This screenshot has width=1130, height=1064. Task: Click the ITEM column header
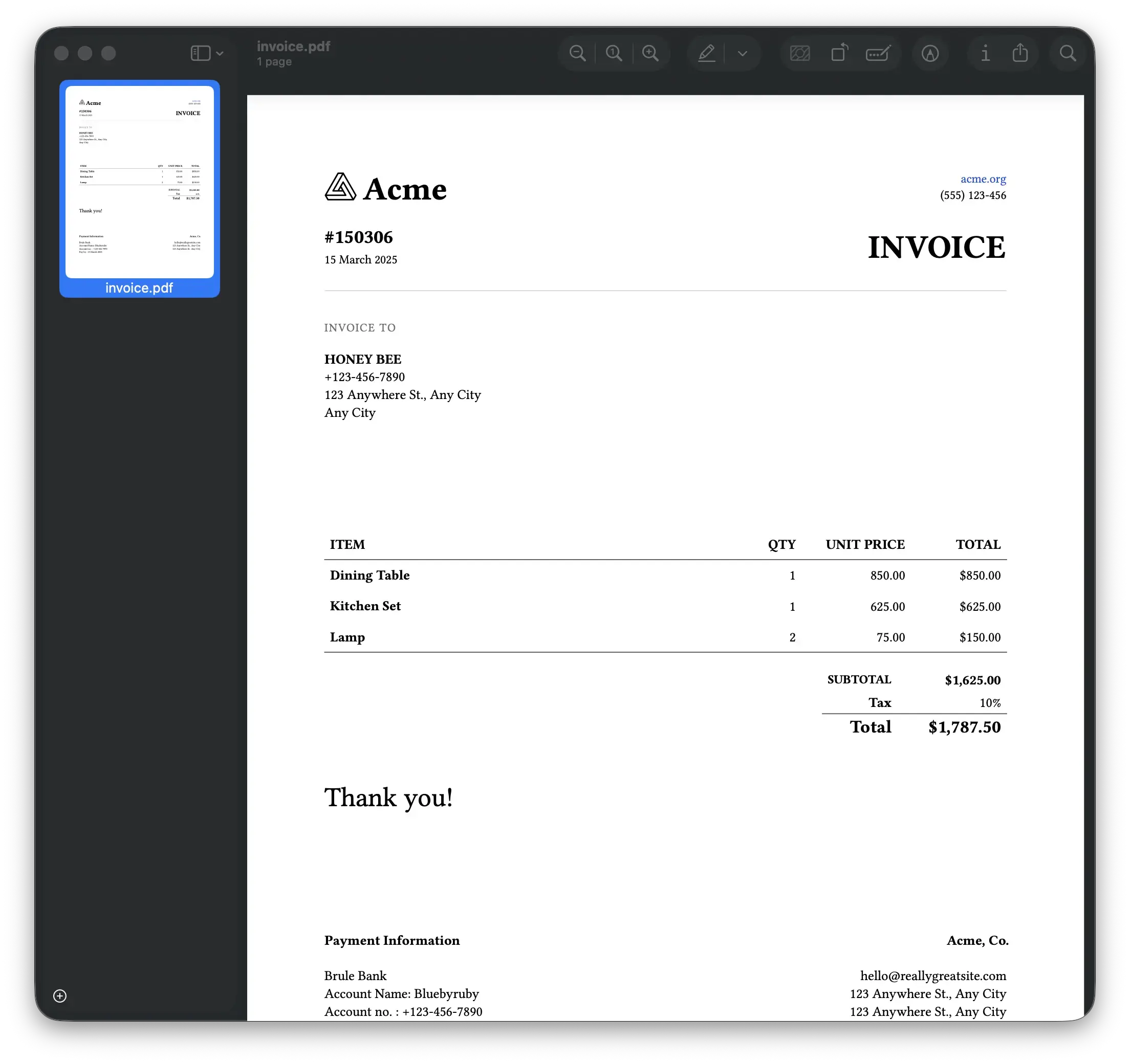pyautogui.click(x=347, y=544)
